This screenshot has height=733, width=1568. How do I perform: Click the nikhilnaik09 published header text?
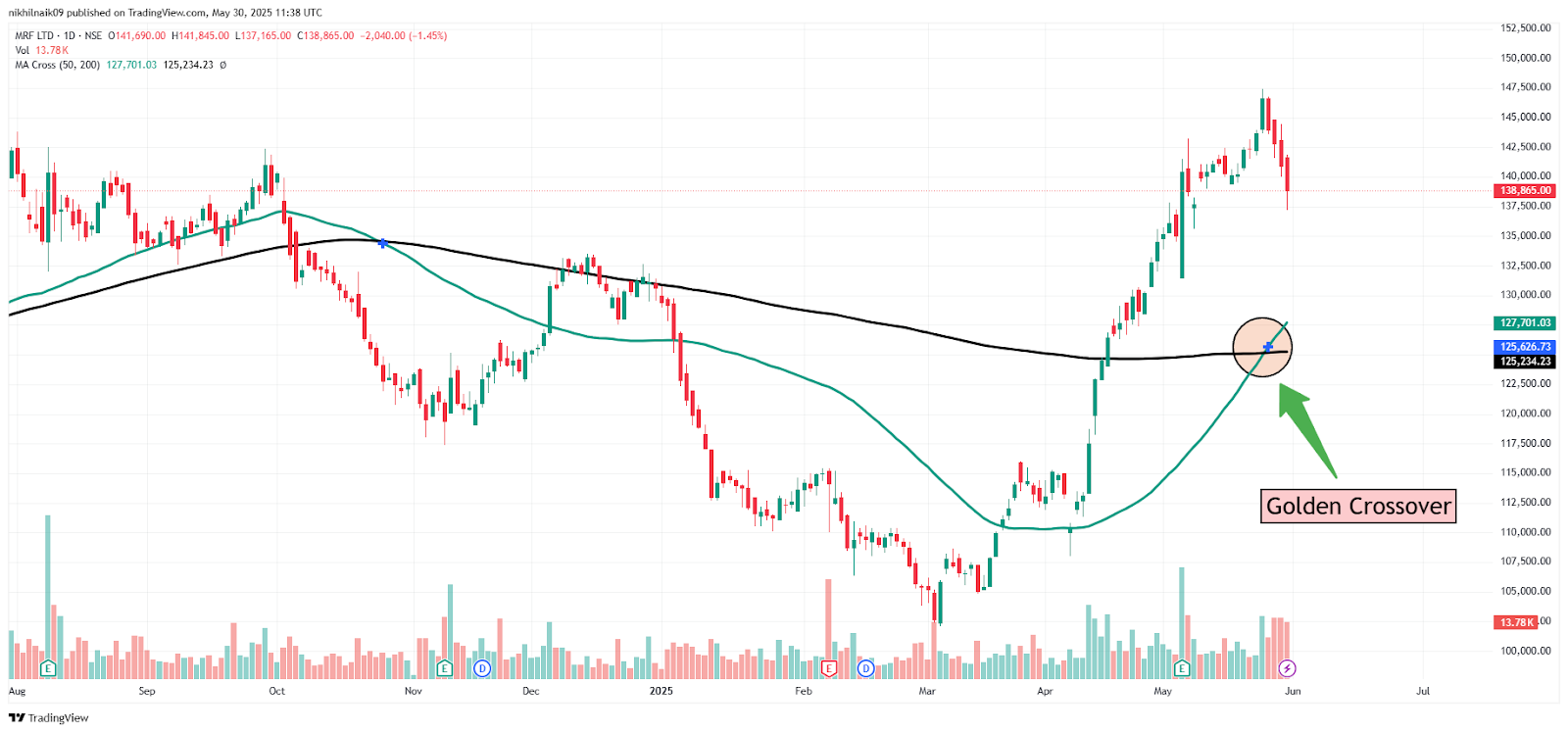click(x=165, y=13)
